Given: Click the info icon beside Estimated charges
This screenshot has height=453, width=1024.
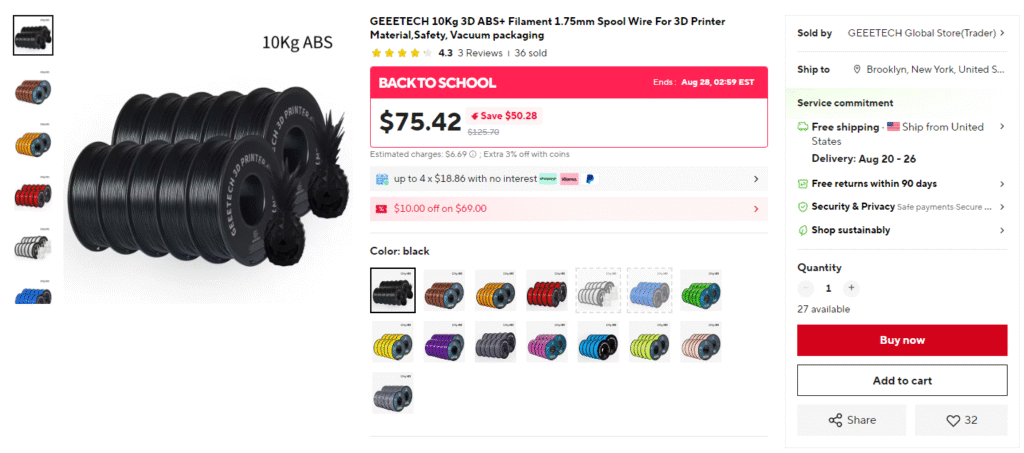Looking at the screenshot, I should coord(473,155).
